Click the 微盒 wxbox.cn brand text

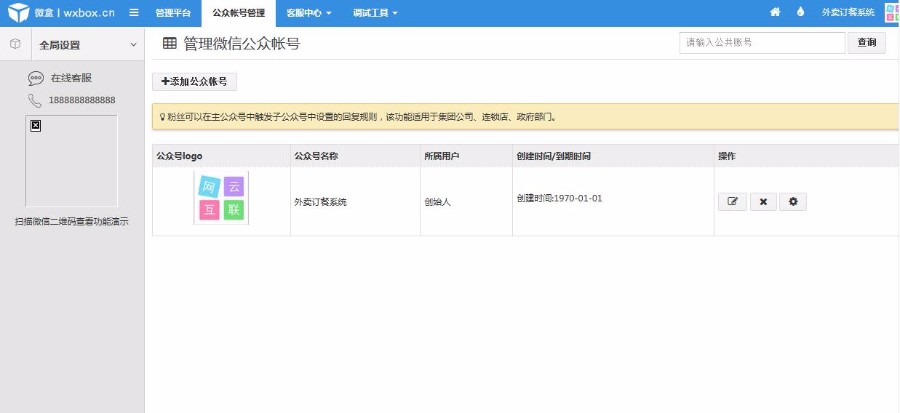click(74, 13)
